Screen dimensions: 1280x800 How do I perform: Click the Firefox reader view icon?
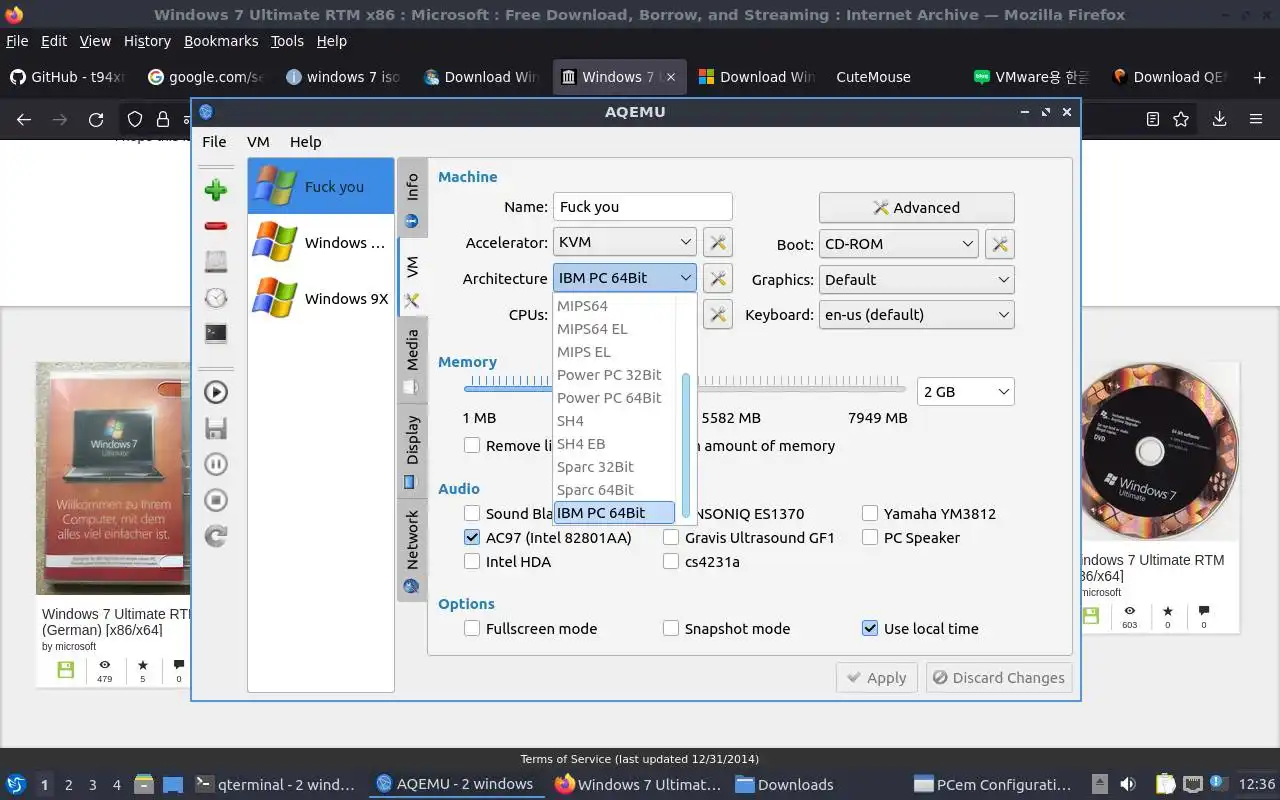(x=1153, y=120)
